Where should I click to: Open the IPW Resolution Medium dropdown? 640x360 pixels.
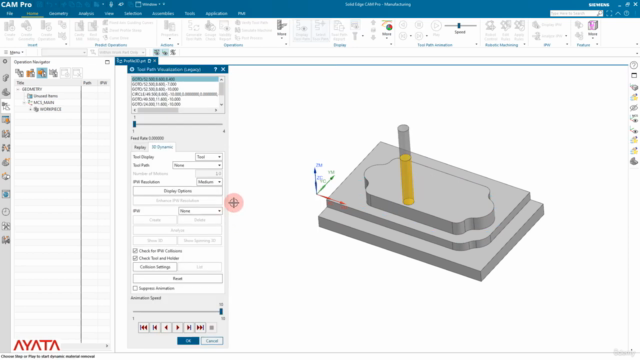click(209, 182)
